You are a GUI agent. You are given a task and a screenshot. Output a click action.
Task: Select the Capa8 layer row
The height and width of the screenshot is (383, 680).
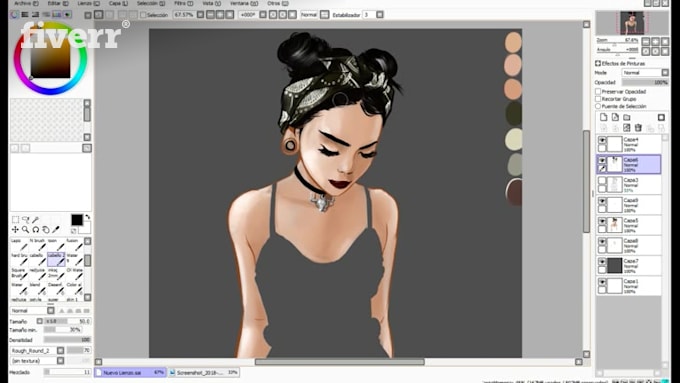tap(629, 246)
